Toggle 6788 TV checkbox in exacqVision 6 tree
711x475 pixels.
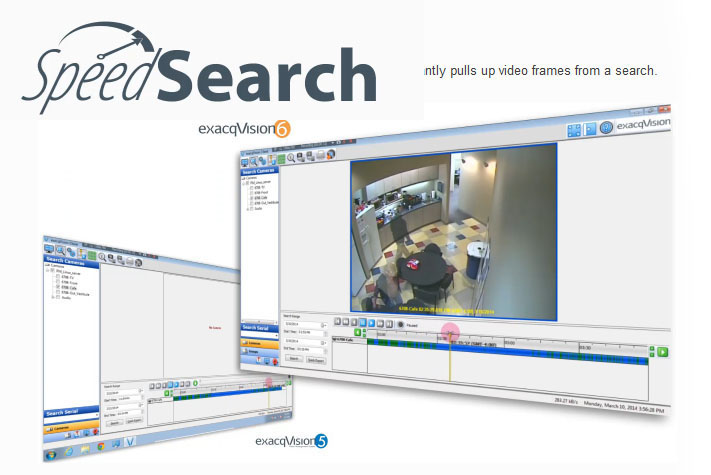point(252,188)
